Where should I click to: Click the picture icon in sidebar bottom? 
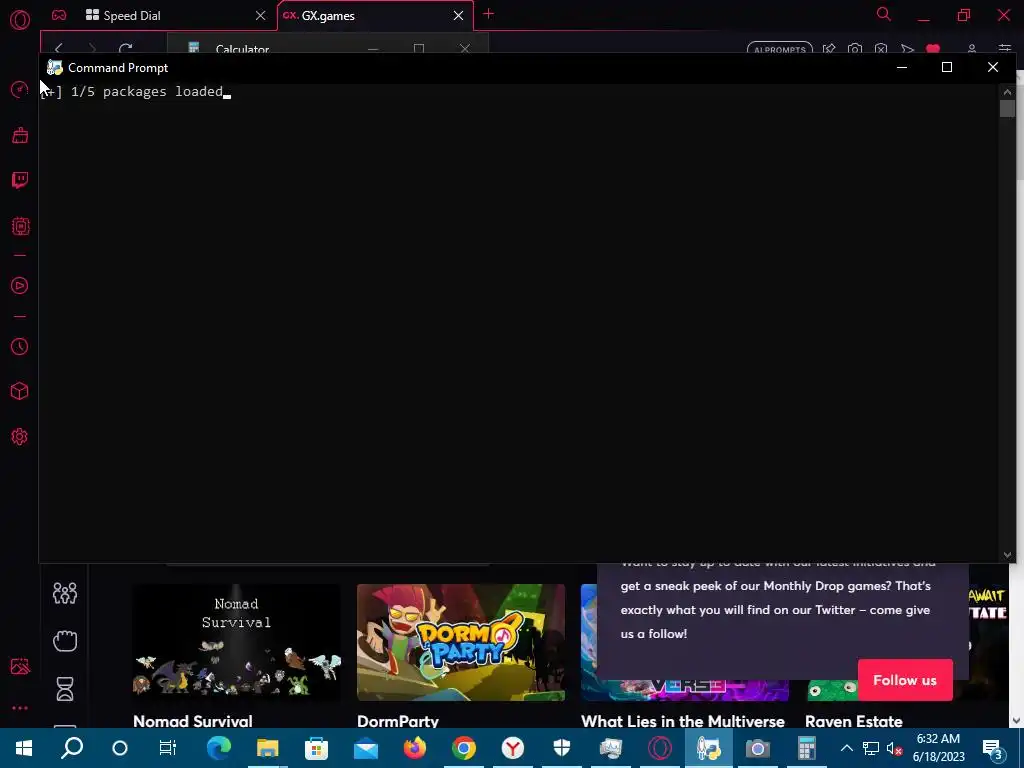tap(20, 666)
